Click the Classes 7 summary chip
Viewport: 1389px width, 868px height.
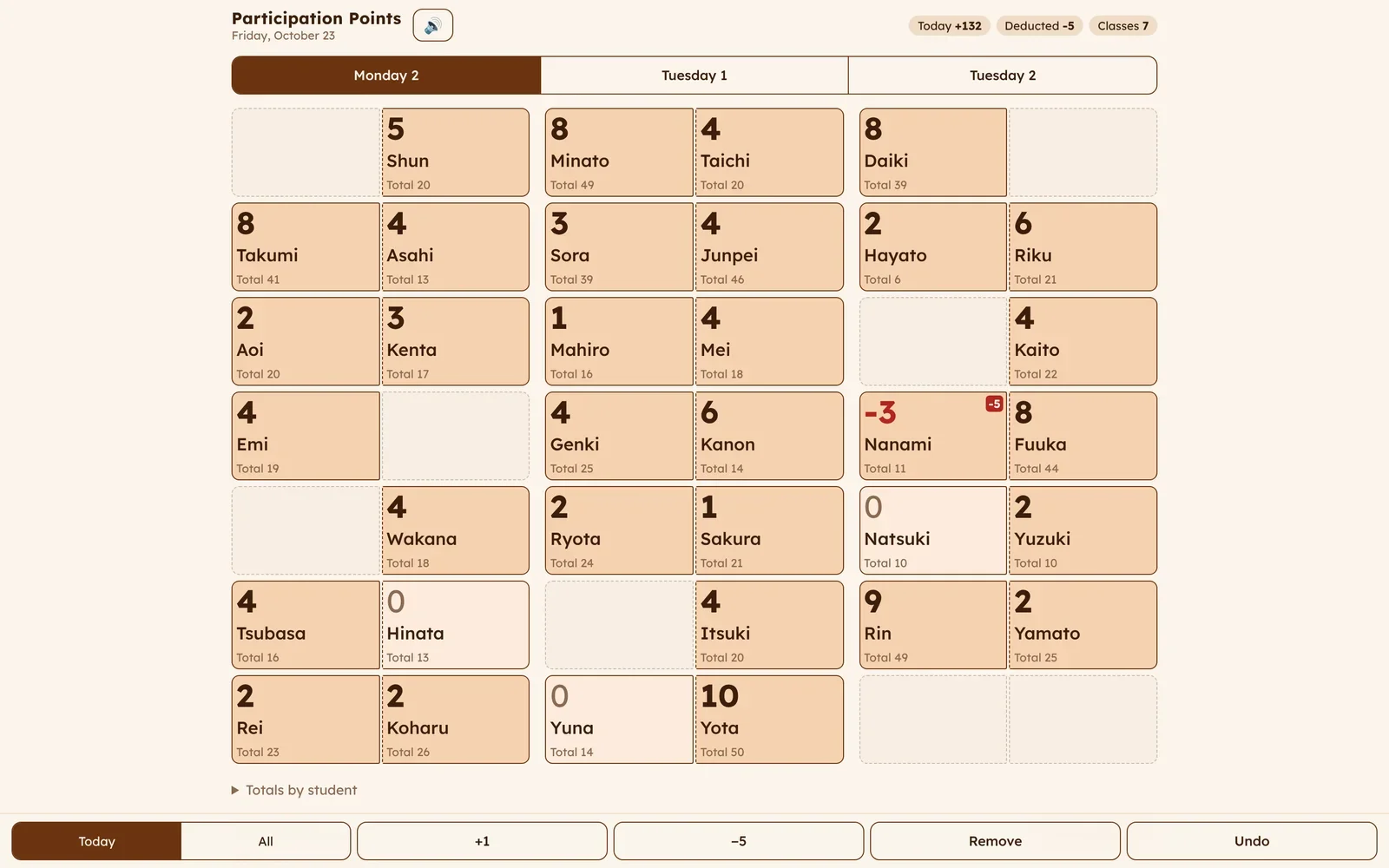point(1122,26)
